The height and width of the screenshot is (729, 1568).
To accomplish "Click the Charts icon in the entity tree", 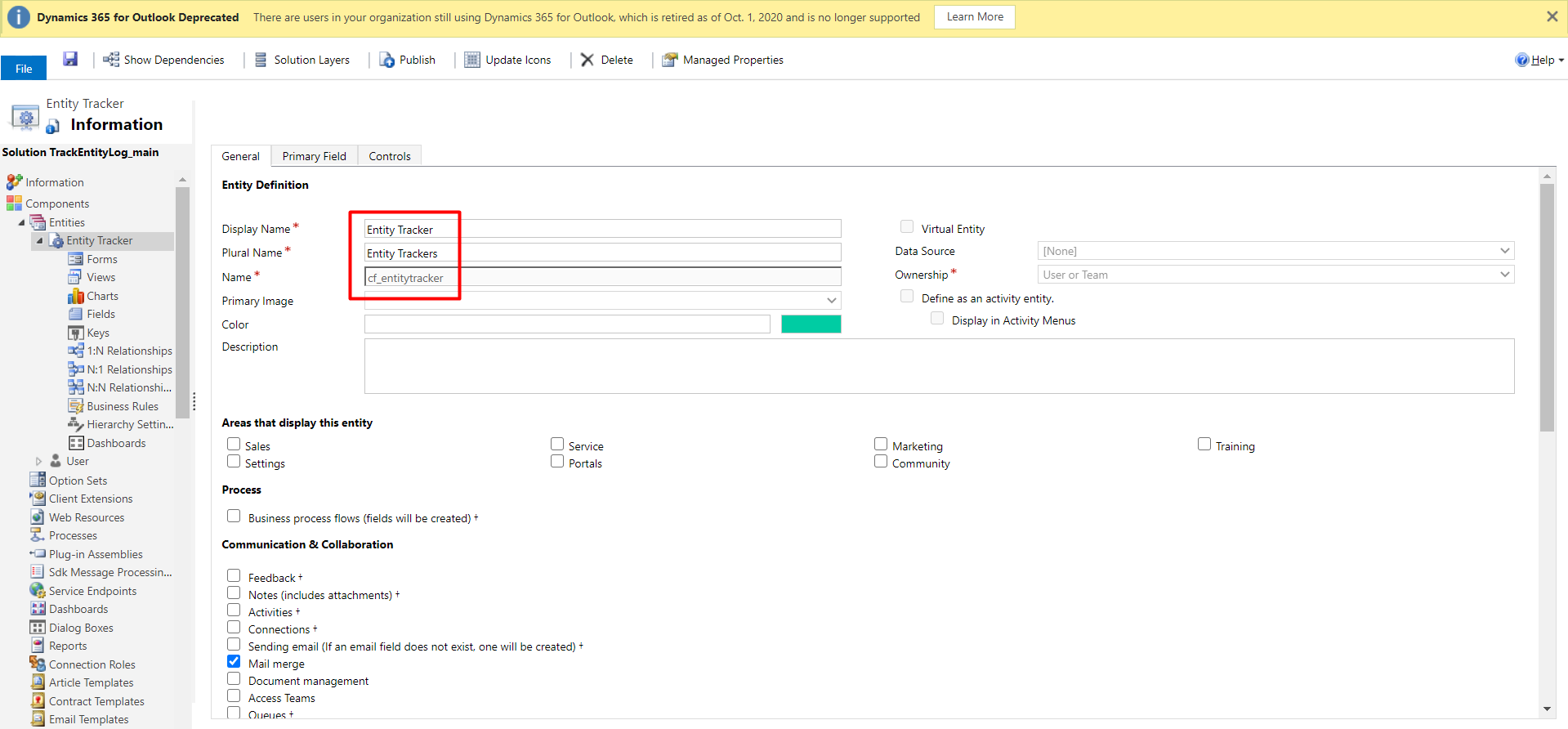I will coord(76,296).
